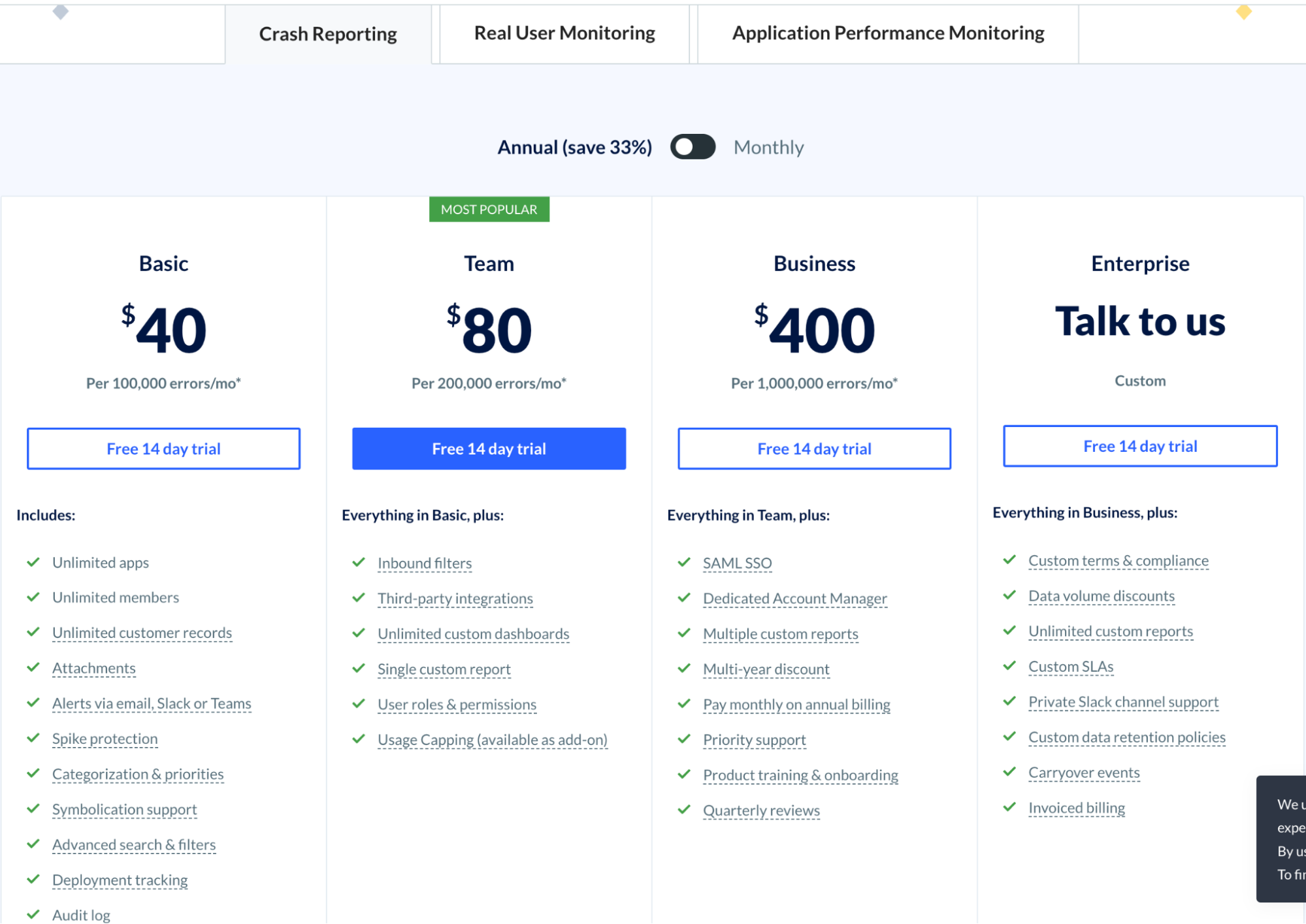Start Business plan free 14 day trial
Viewport: 1306px width, 924px height.
pyautogui.click(x=814, y=449)
